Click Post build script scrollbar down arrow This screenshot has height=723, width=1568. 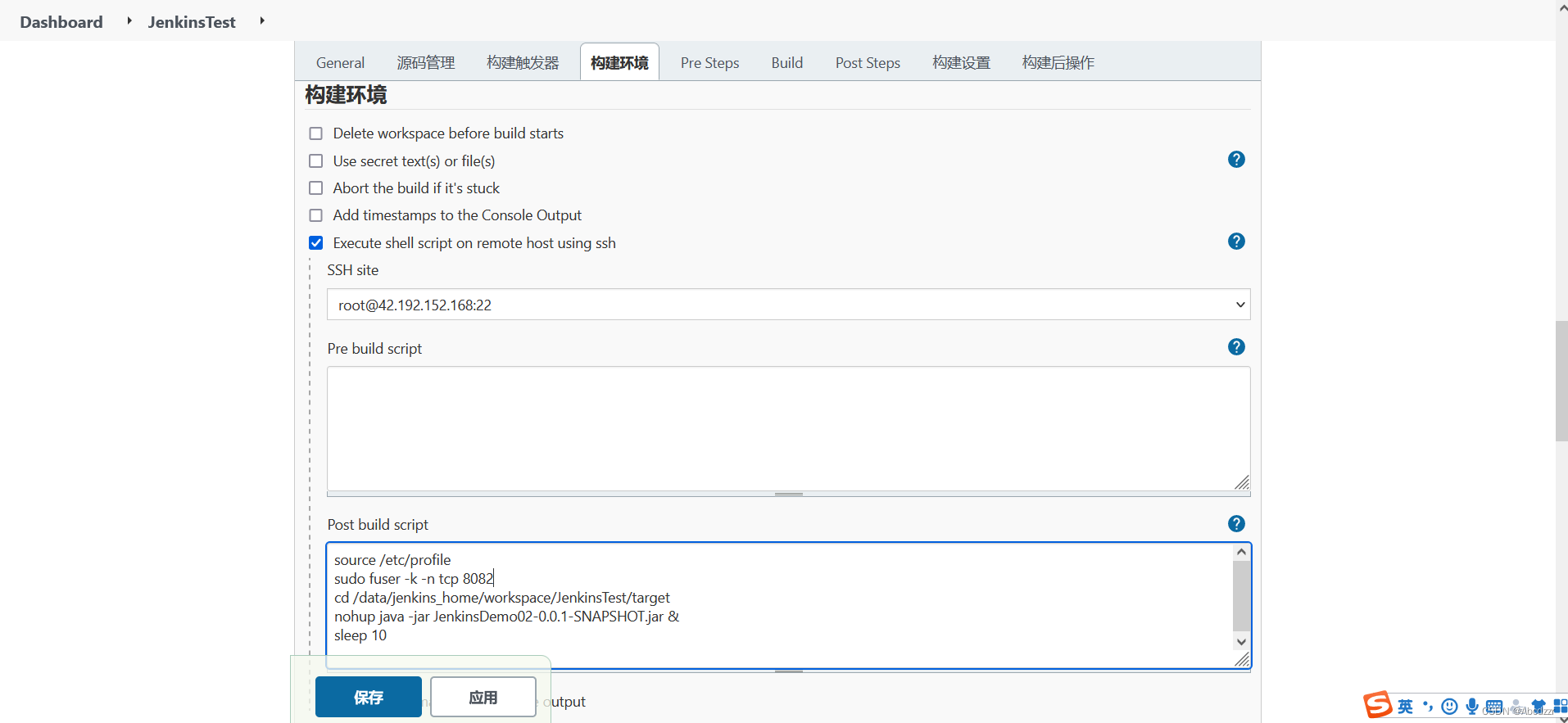[x=1241, y=642]
